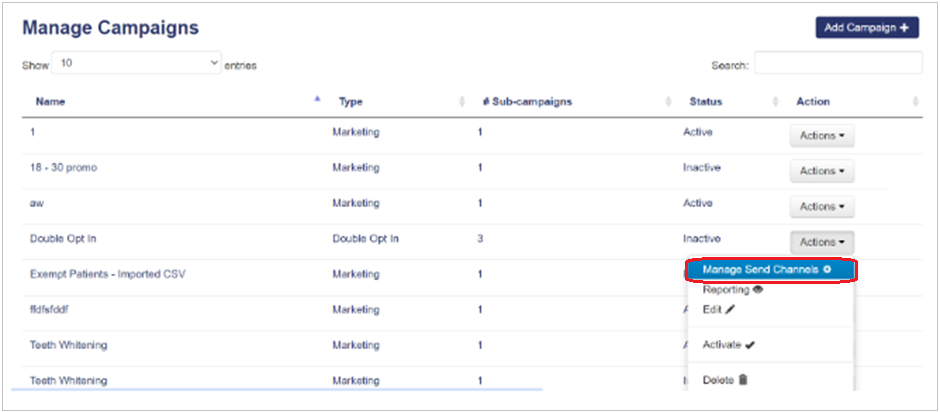940x412 pixels.
Task: Click 'Inactive' status for 18 - 30 promo
Action: pyautogui.click(x=701, y=167)
